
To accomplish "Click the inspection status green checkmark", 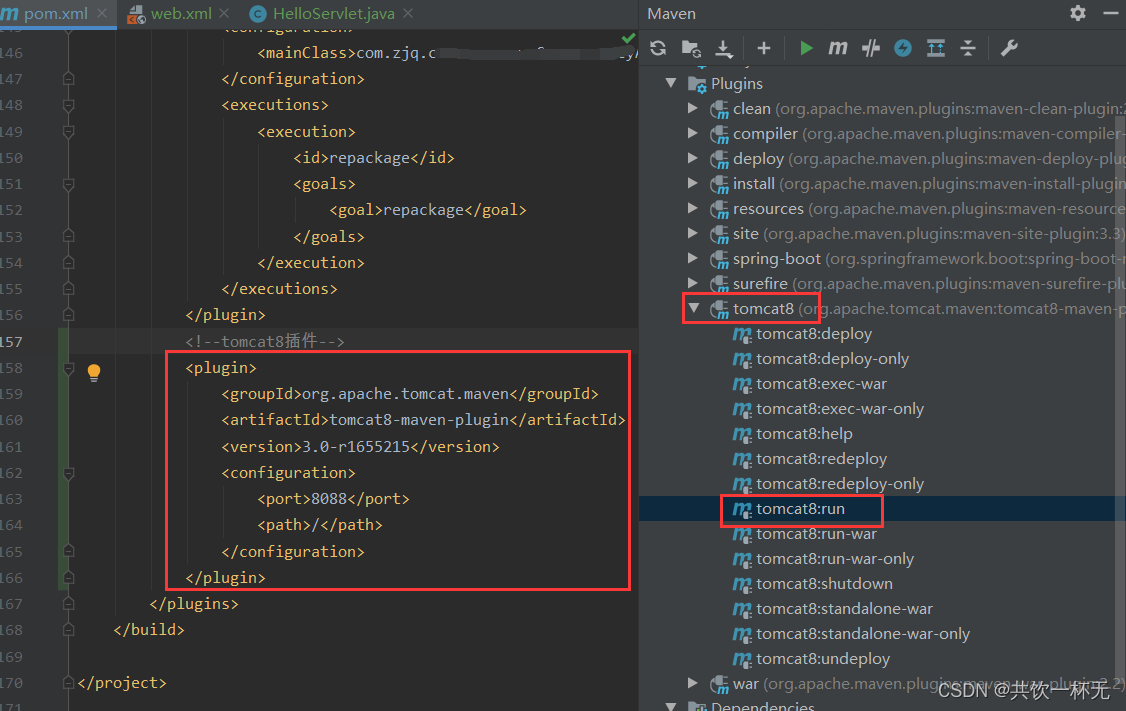I will [628, 37].
